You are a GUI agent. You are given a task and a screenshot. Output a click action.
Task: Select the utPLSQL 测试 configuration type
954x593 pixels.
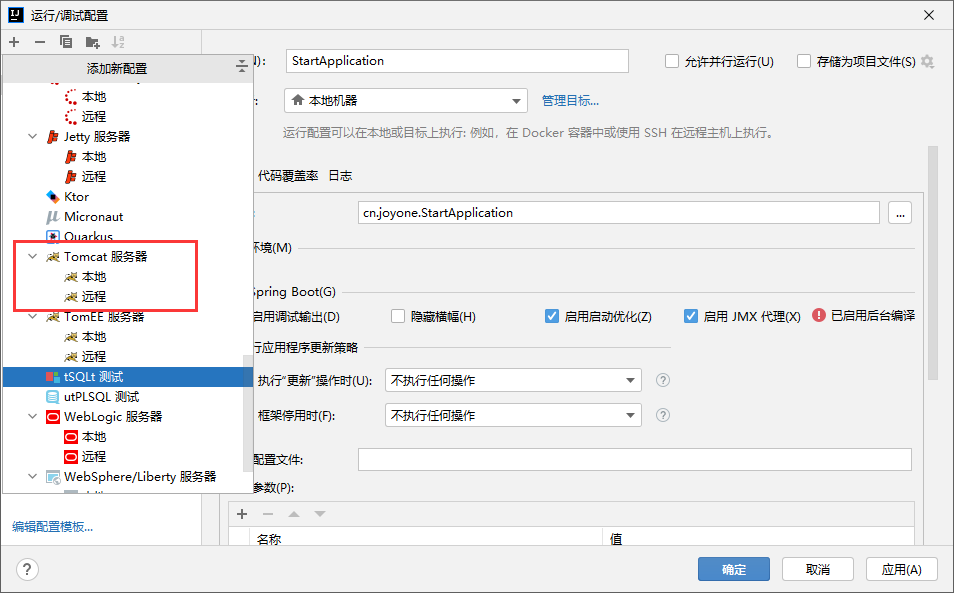pyautogui.click(x=102, y=397)
